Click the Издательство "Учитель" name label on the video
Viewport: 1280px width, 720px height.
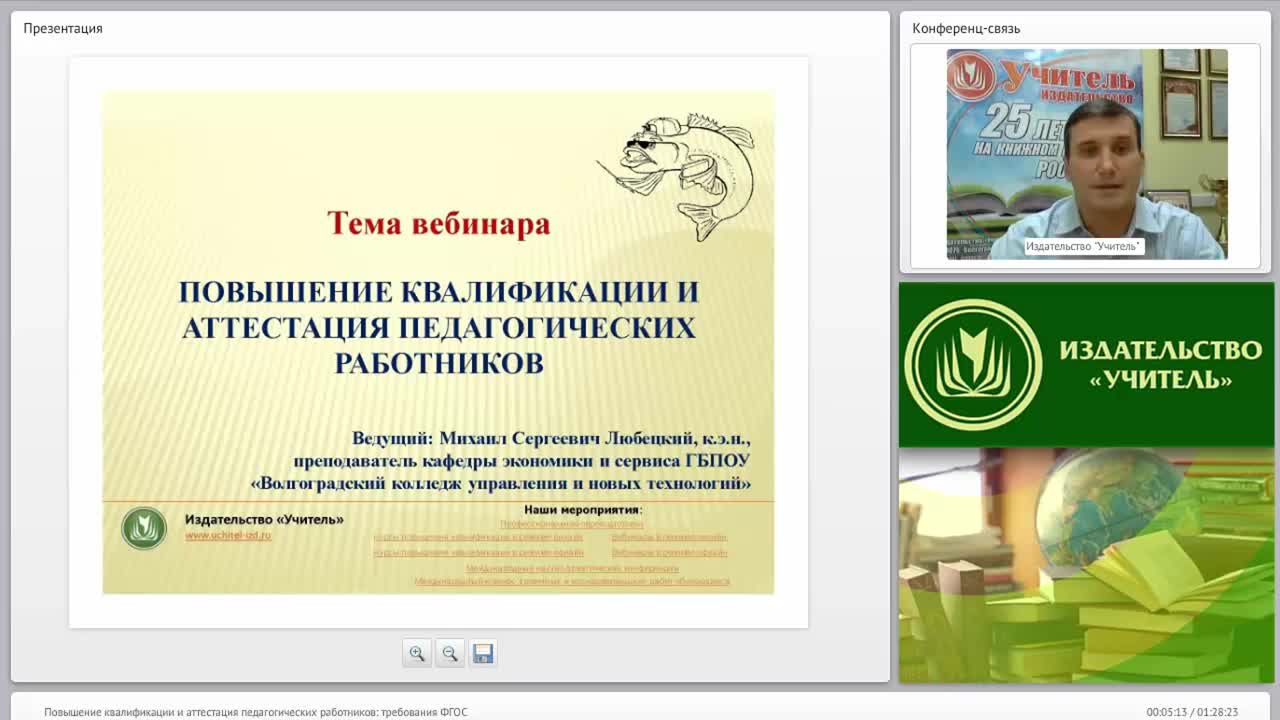pos(1083,246)
